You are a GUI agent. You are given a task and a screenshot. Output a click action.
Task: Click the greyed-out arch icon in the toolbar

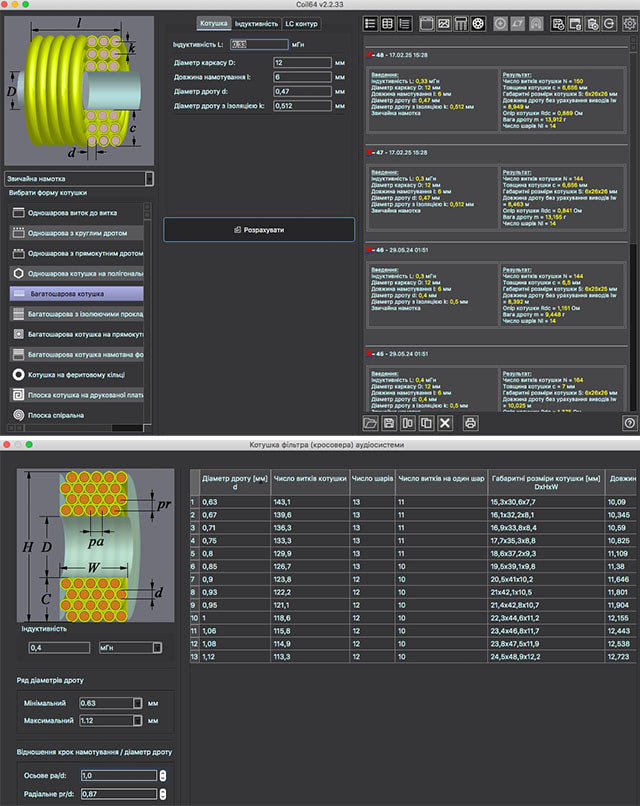point(536,24)
